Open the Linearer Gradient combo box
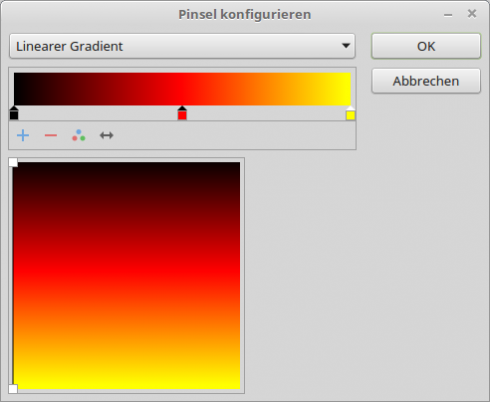The height and width of the screenshot is (402, 490). (x=182, y=46)
